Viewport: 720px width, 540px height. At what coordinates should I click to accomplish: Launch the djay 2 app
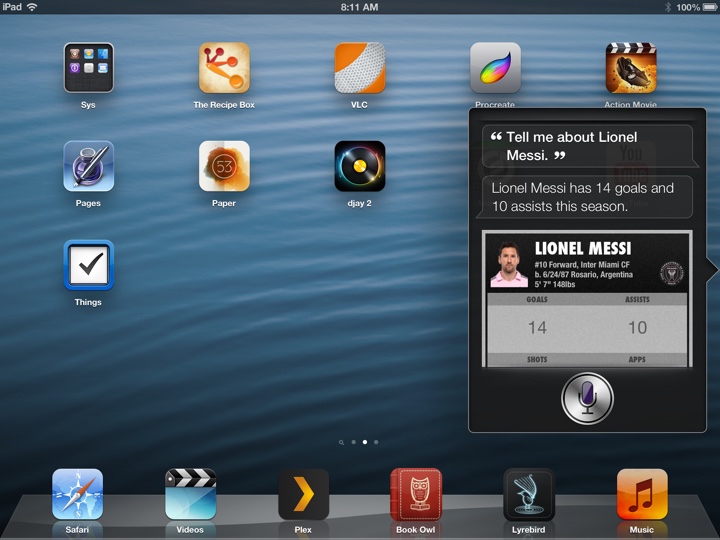coord(360,166)
